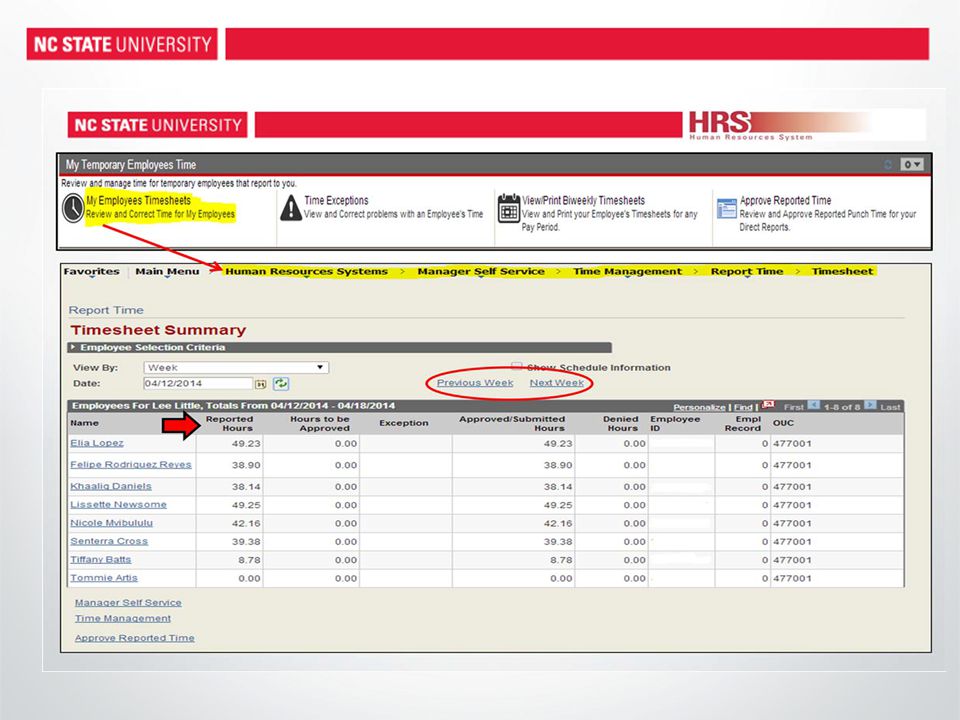Open Tommie Artis's timesheet
960x720 pixels.
coord(103,578)
